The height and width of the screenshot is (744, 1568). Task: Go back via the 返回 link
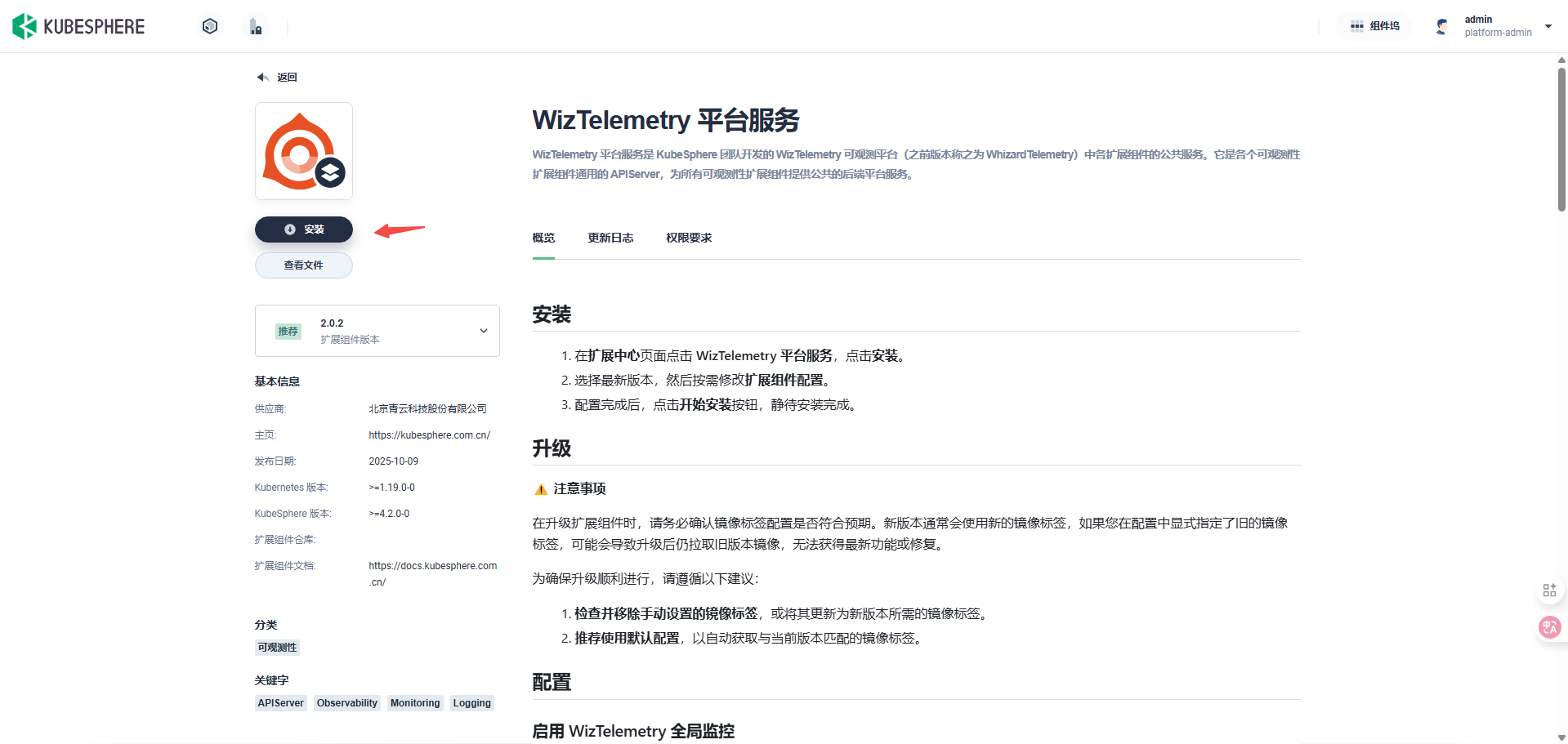(x=287, y=78)
